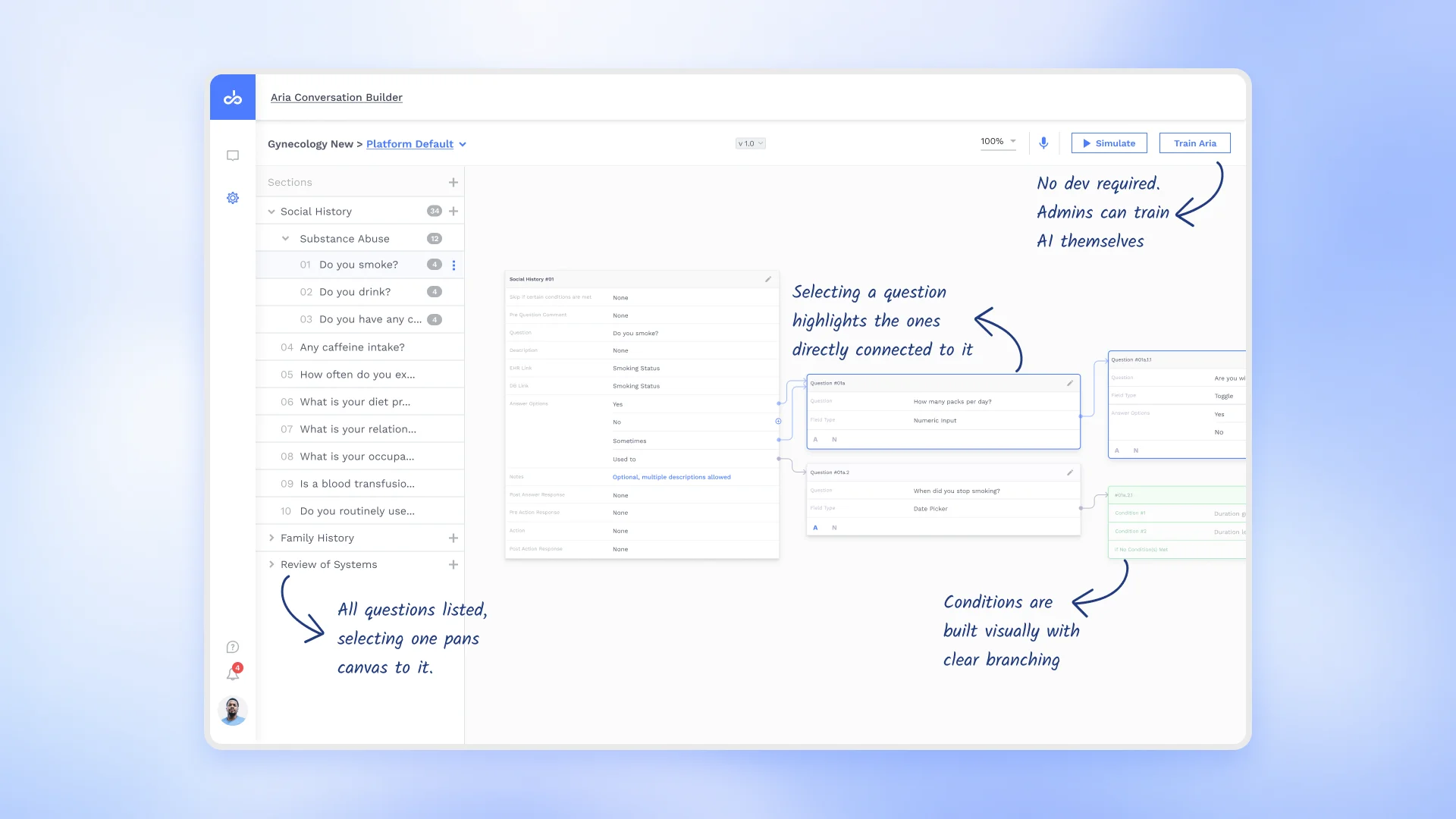
Task: Select question 01 Do you smoke?
Action: pyautogui.click(x=360, y=265)
